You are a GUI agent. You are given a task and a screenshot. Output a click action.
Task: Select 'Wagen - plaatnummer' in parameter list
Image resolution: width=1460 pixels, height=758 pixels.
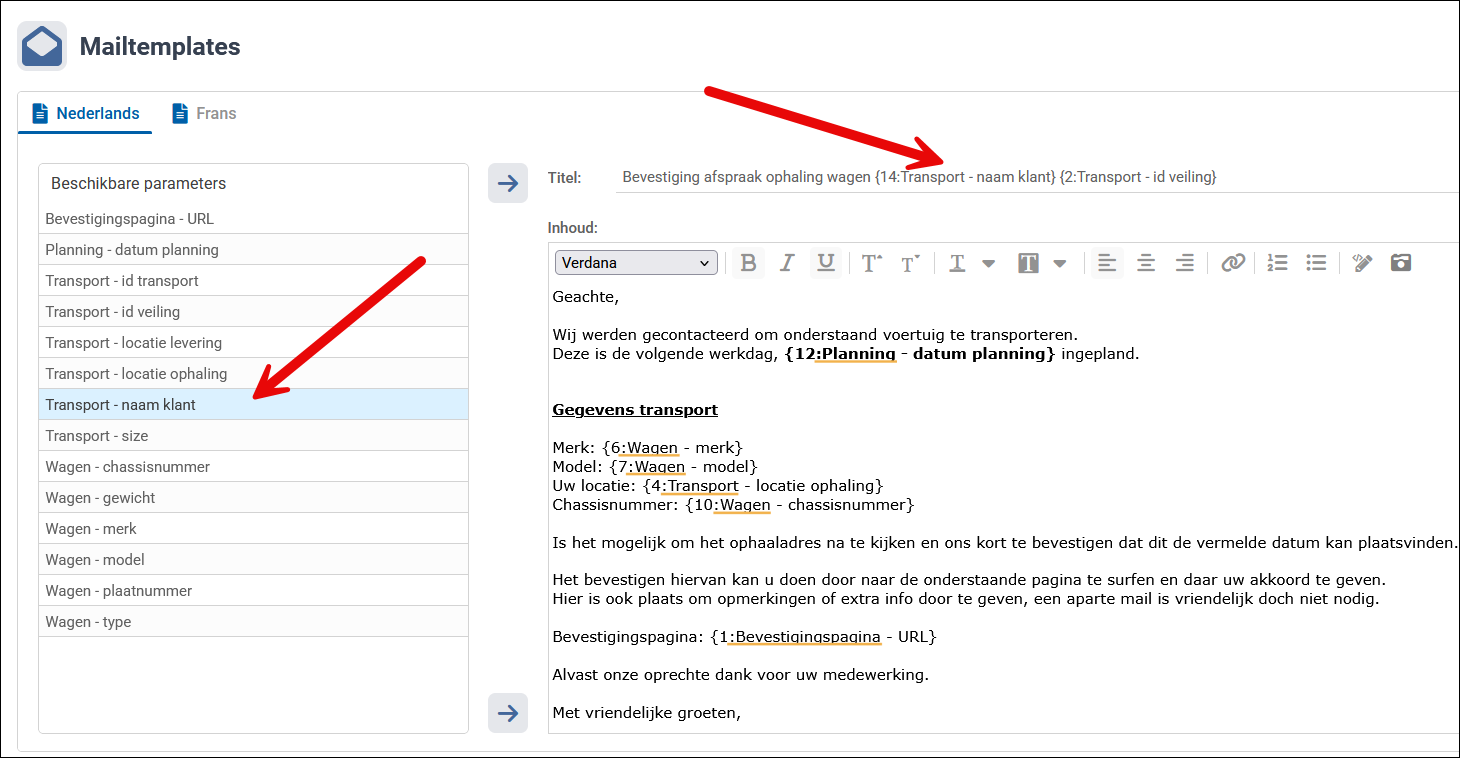(x=253, y=591)
